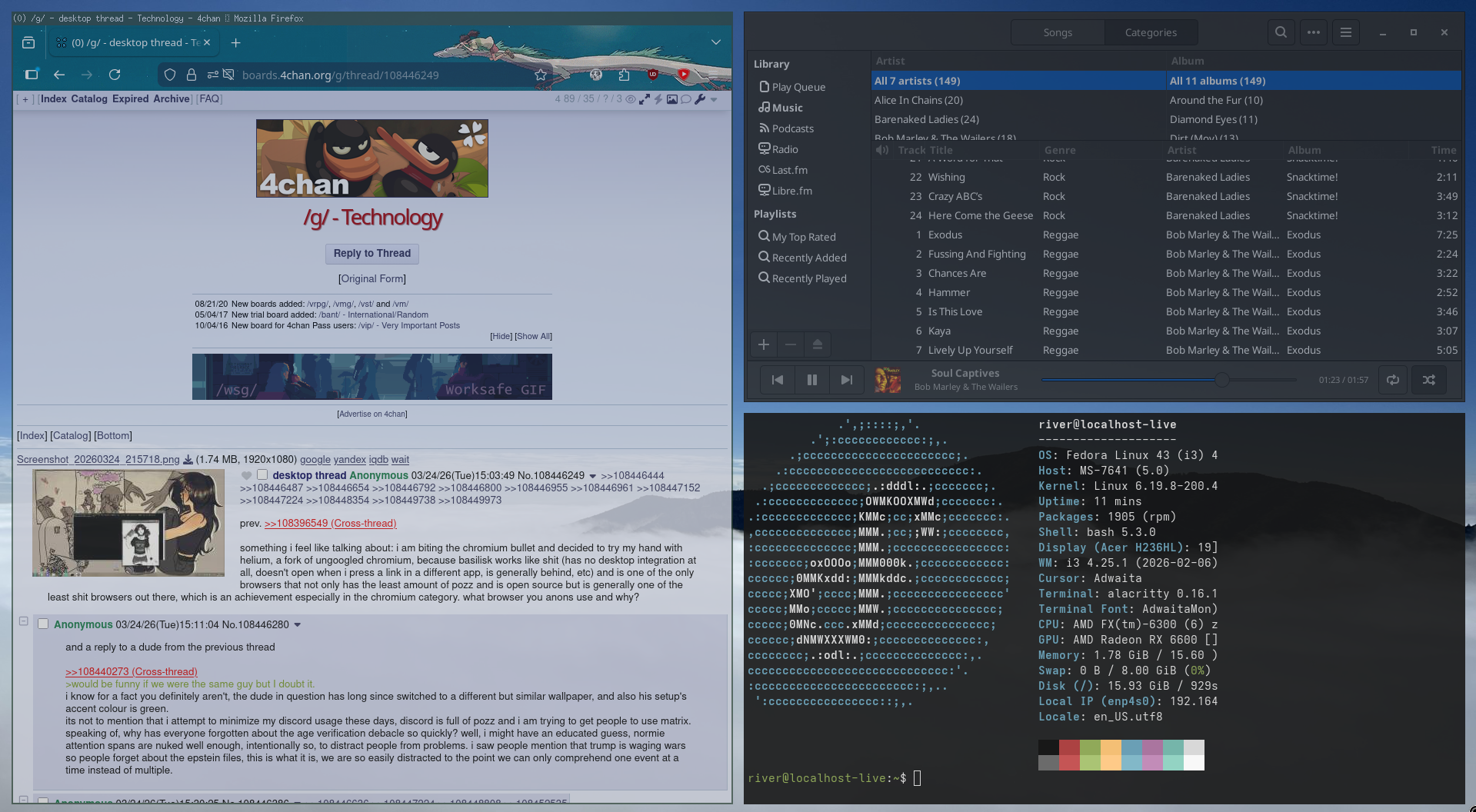Click the expand-images arrows icon in 4chan header
The image size is (1476, 812).
[645, 99]
